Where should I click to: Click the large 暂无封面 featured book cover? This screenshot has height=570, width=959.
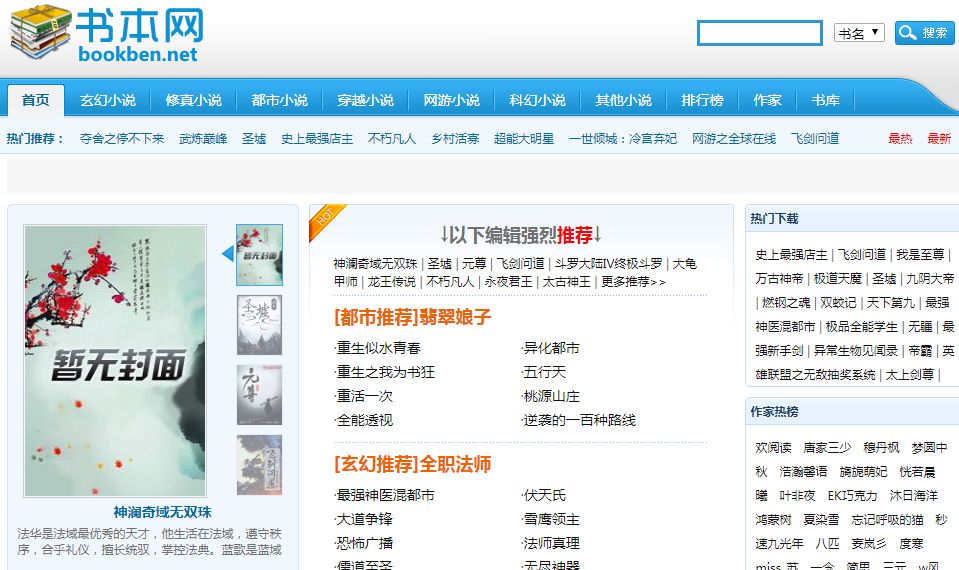pos(115,361)
